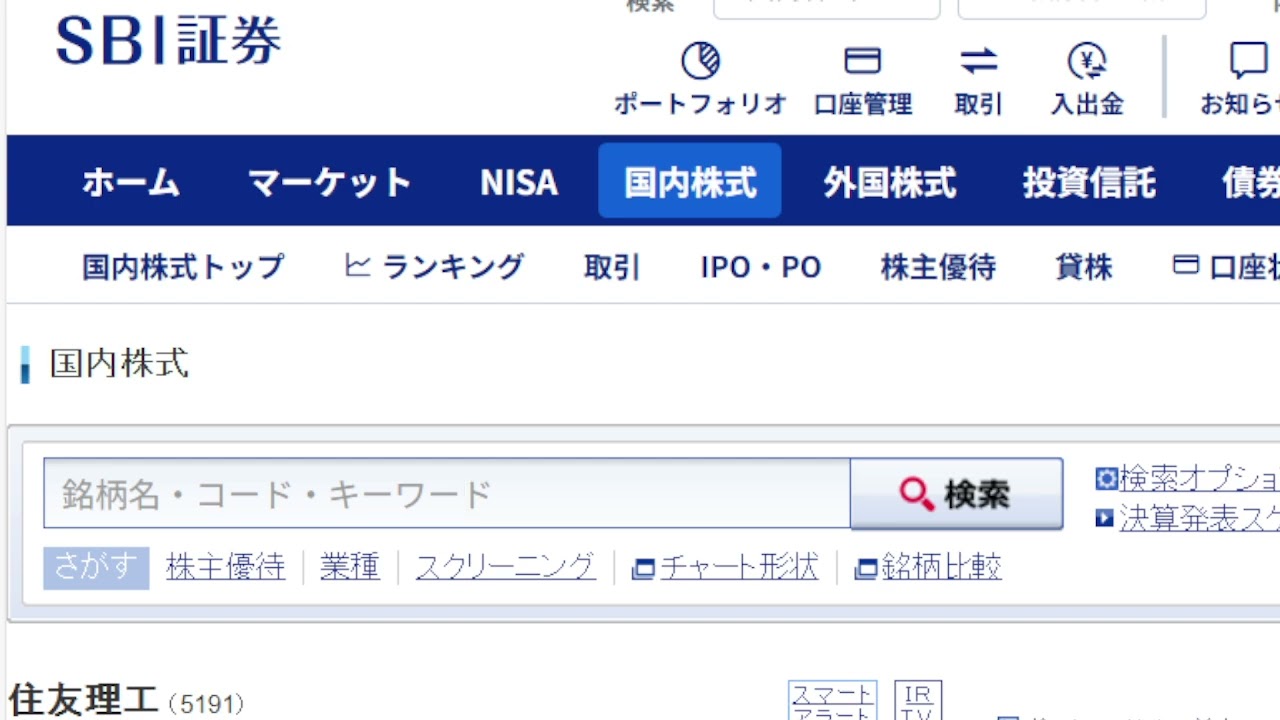Open 口座管理 card icon
Screen dimensions: 1280x720
coord(862,61)
